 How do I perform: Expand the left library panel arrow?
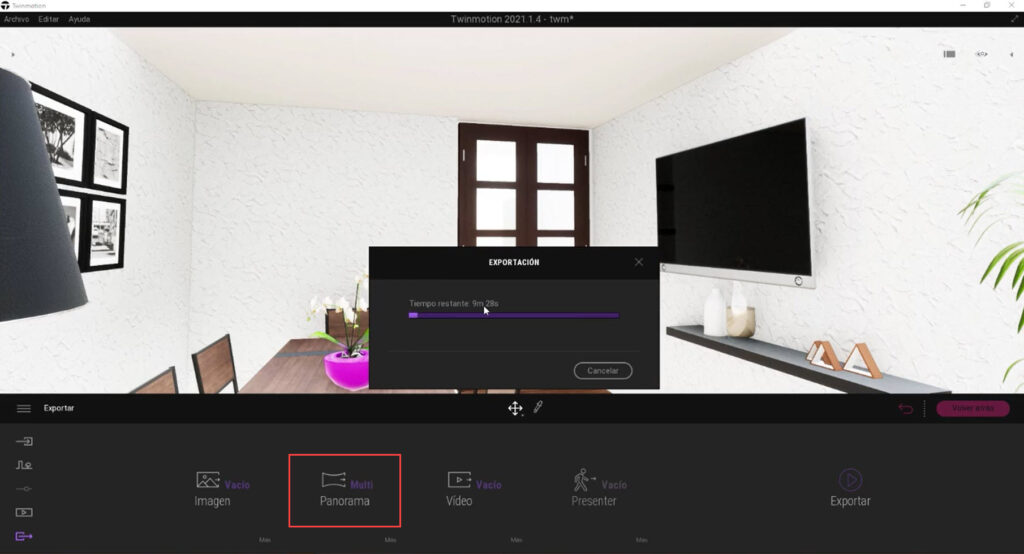coord(13,54)
